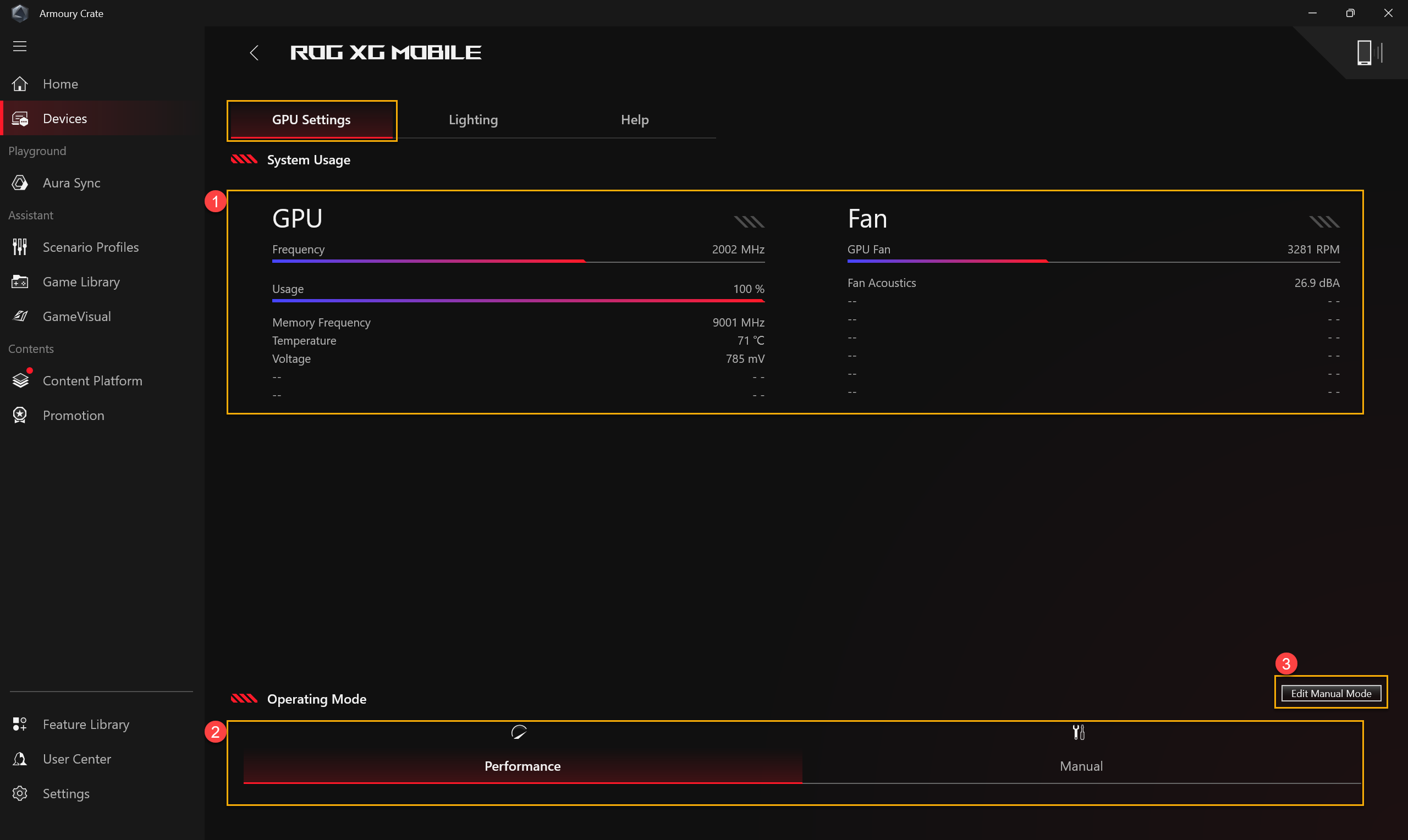Open the Home menu label

coord(61,84)
